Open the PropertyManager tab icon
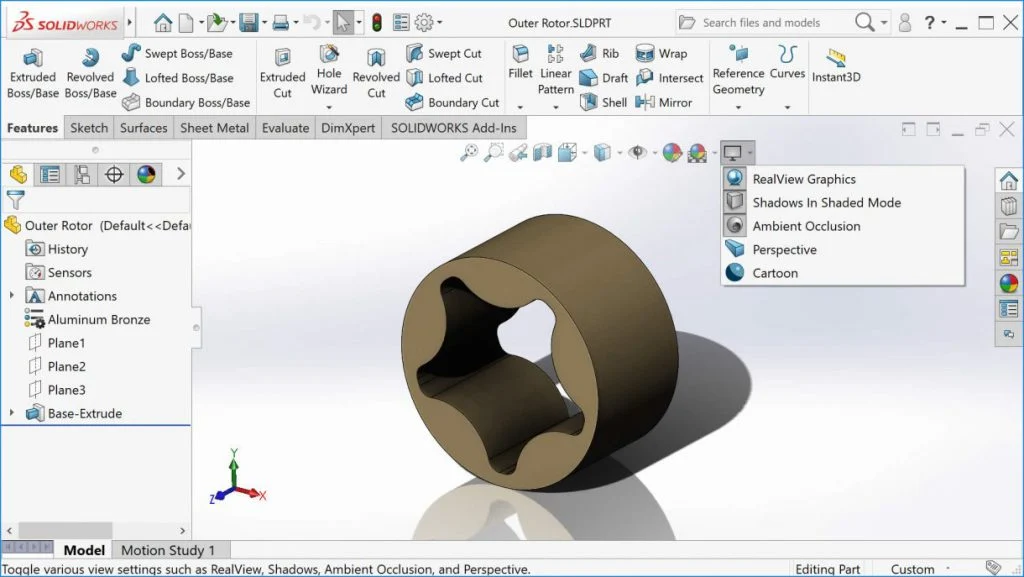Screen dimensions: 1024x577 (x=50, y=174)
